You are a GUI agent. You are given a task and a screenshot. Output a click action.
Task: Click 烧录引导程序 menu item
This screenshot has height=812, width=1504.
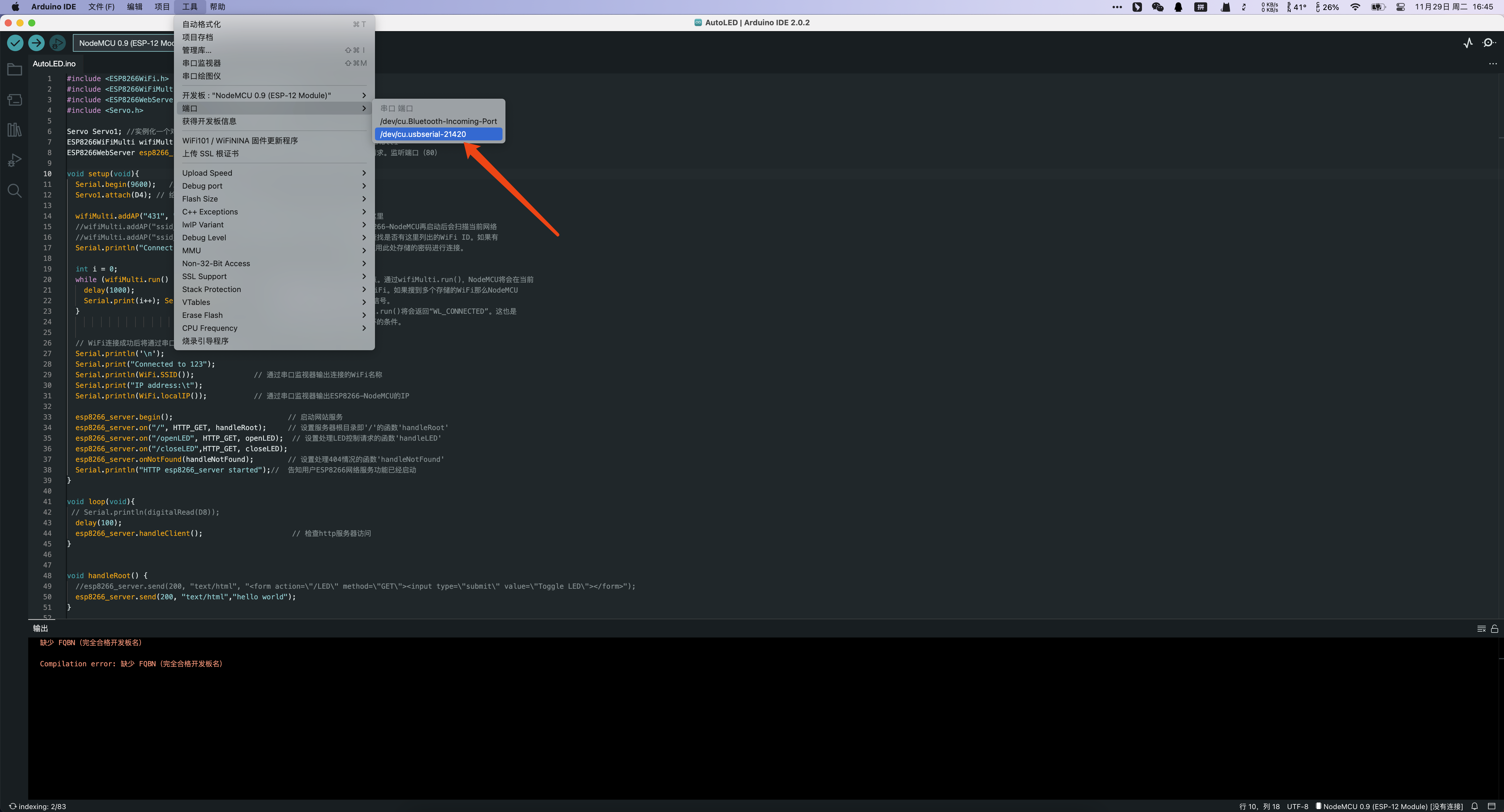coord(274,341)
